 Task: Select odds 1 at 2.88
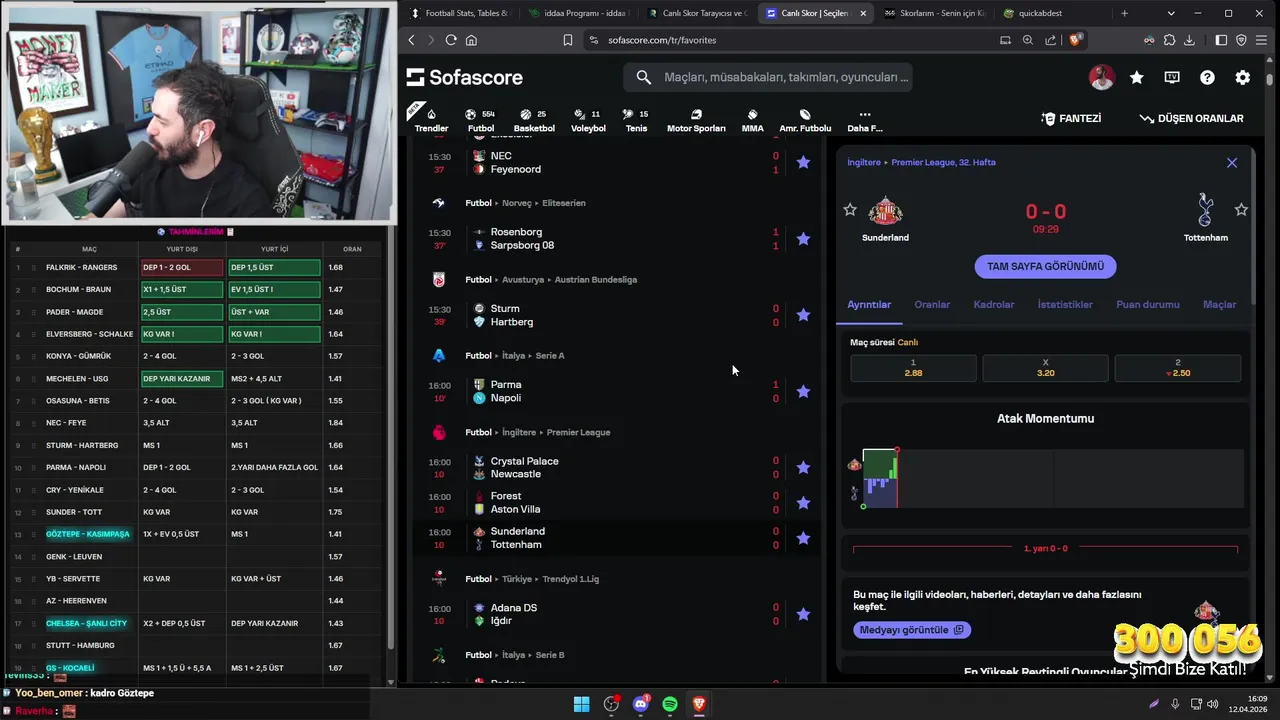[913, 368]
